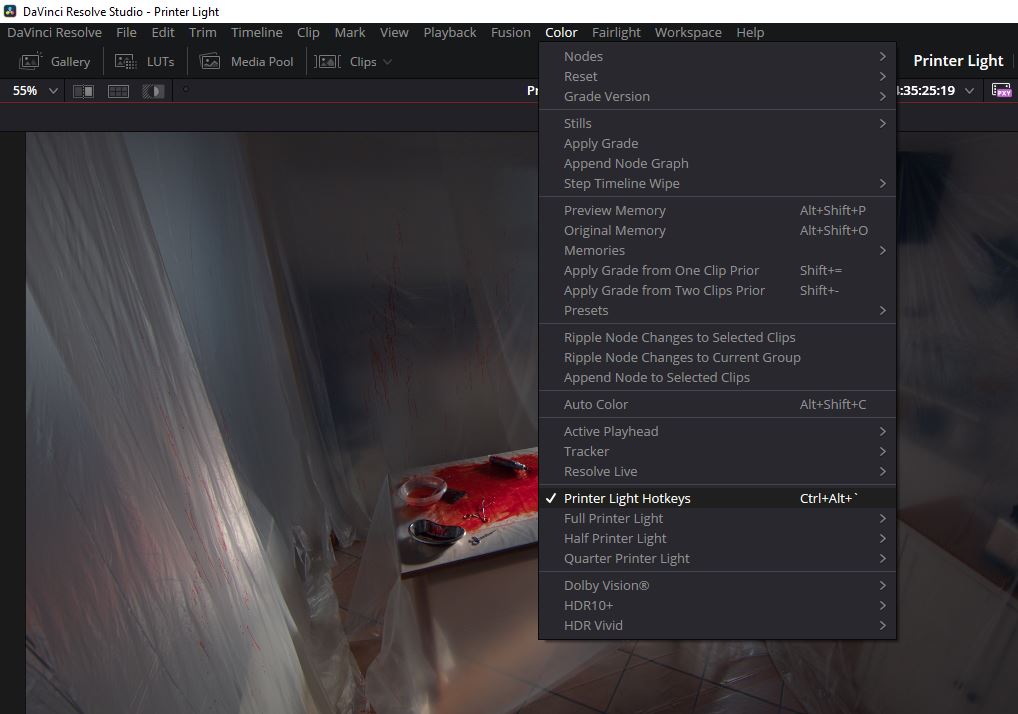The image size is (1018, 714).
Task: Expand the Stills submenu
Action: point(717,123)
